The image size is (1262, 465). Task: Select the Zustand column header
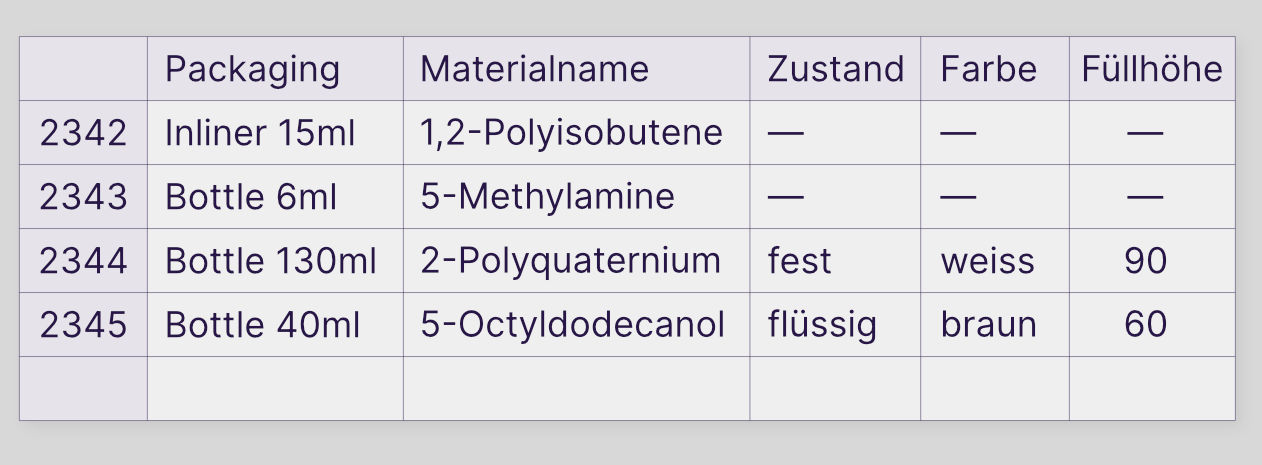click(835, 69)
